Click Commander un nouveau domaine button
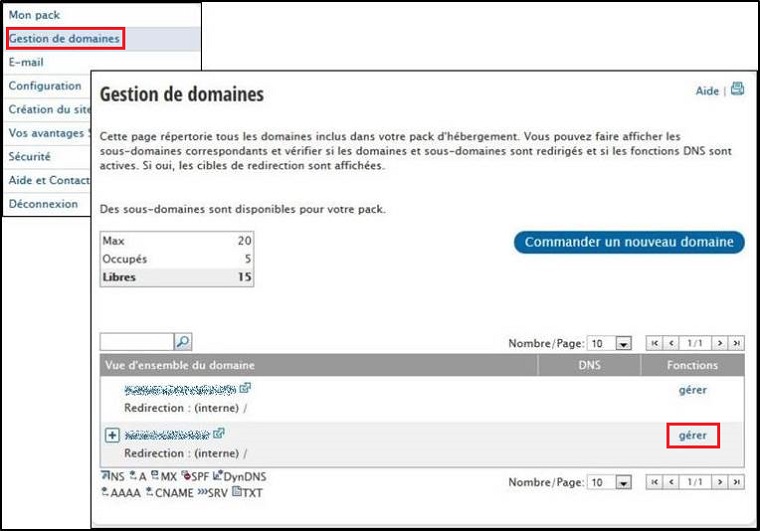This screenshot has height=531, width=760. coord(629,242)
